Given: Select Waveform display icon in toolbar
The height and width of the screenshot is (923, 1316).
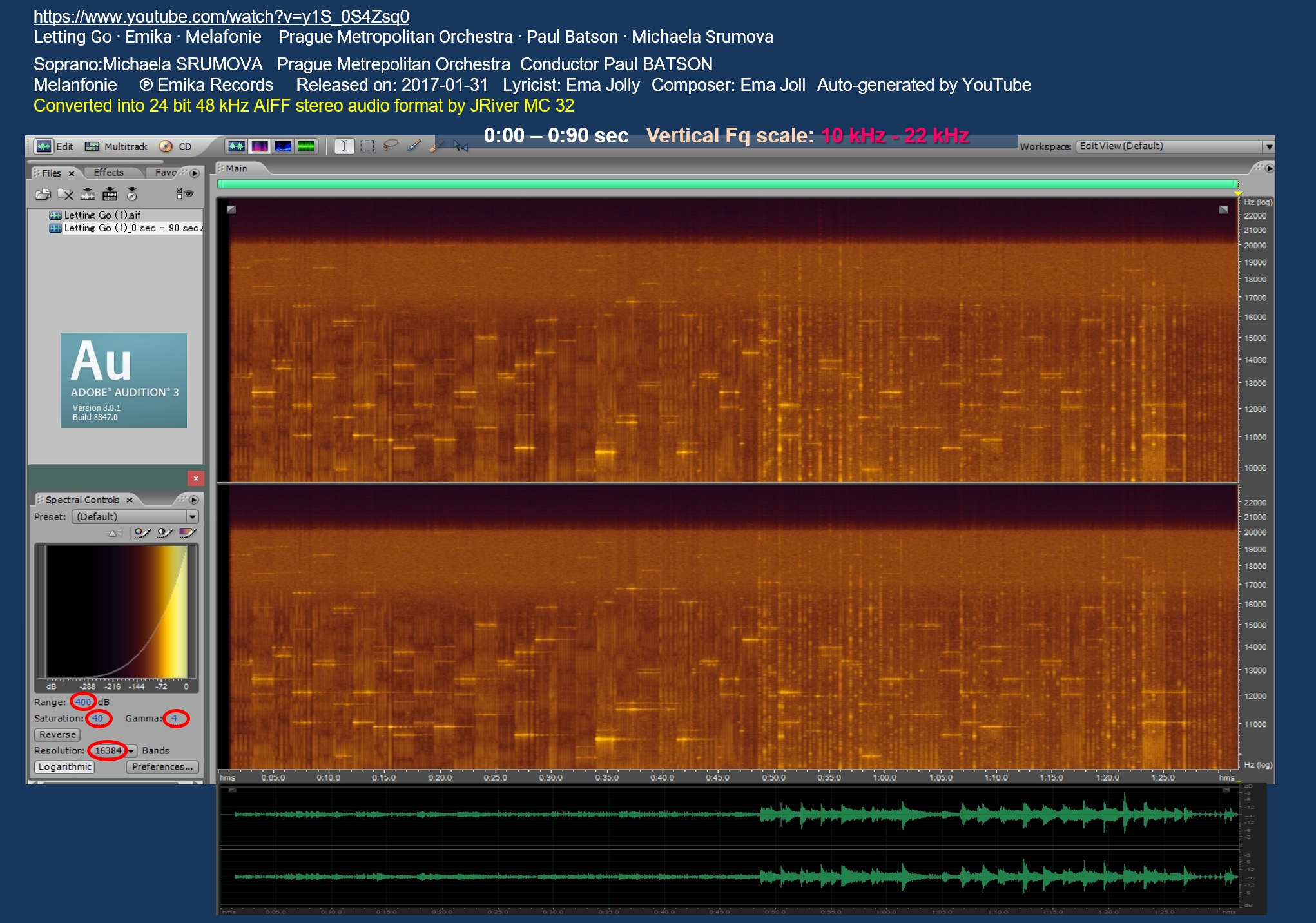Looking at the screenshot, I should 236,146.
